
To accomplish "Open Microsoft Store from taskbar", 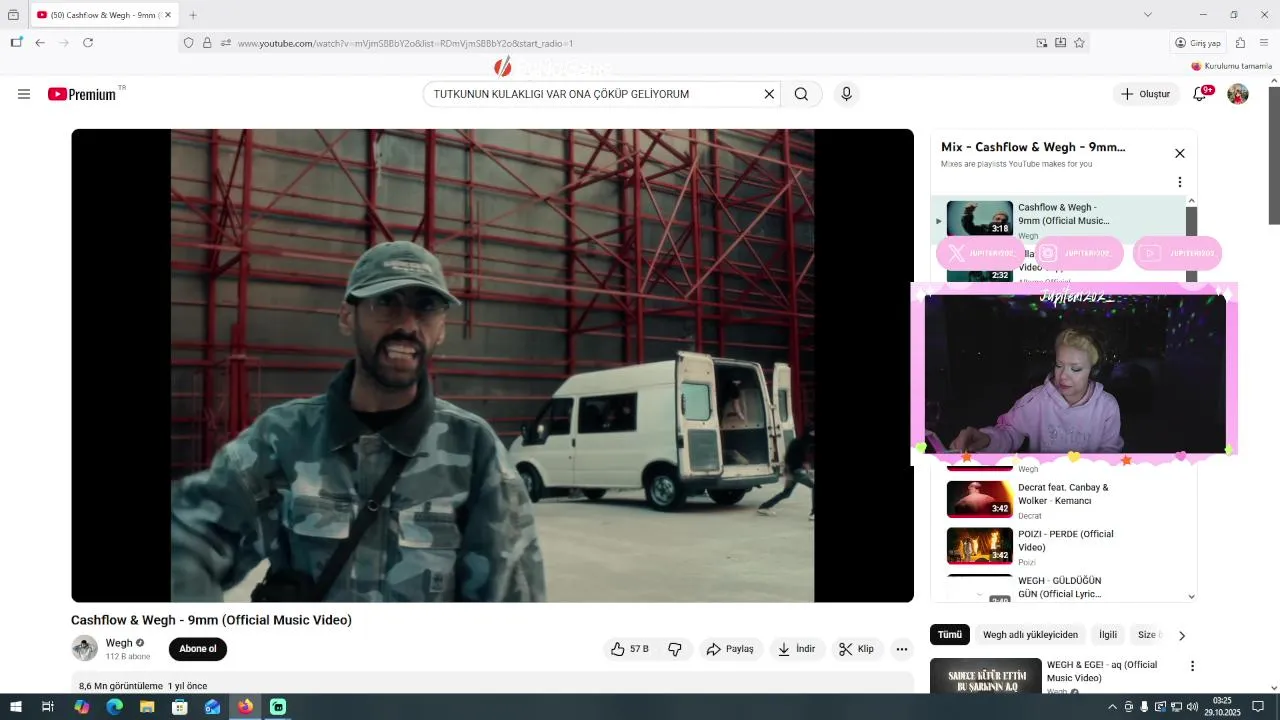I will (180, 707).
